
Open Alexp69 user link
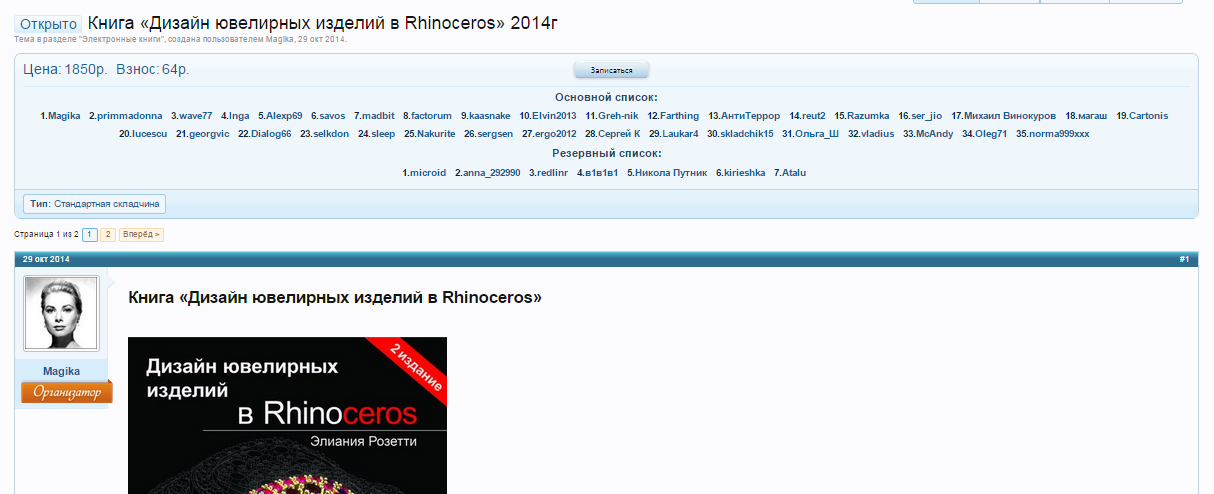(284, 116)
